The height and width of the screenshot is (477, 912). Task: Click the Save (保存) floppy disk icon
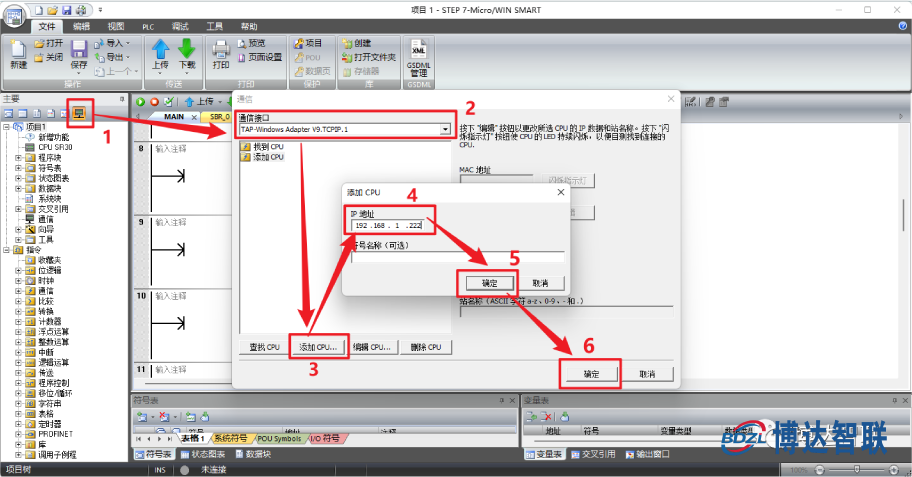point(79,49)
